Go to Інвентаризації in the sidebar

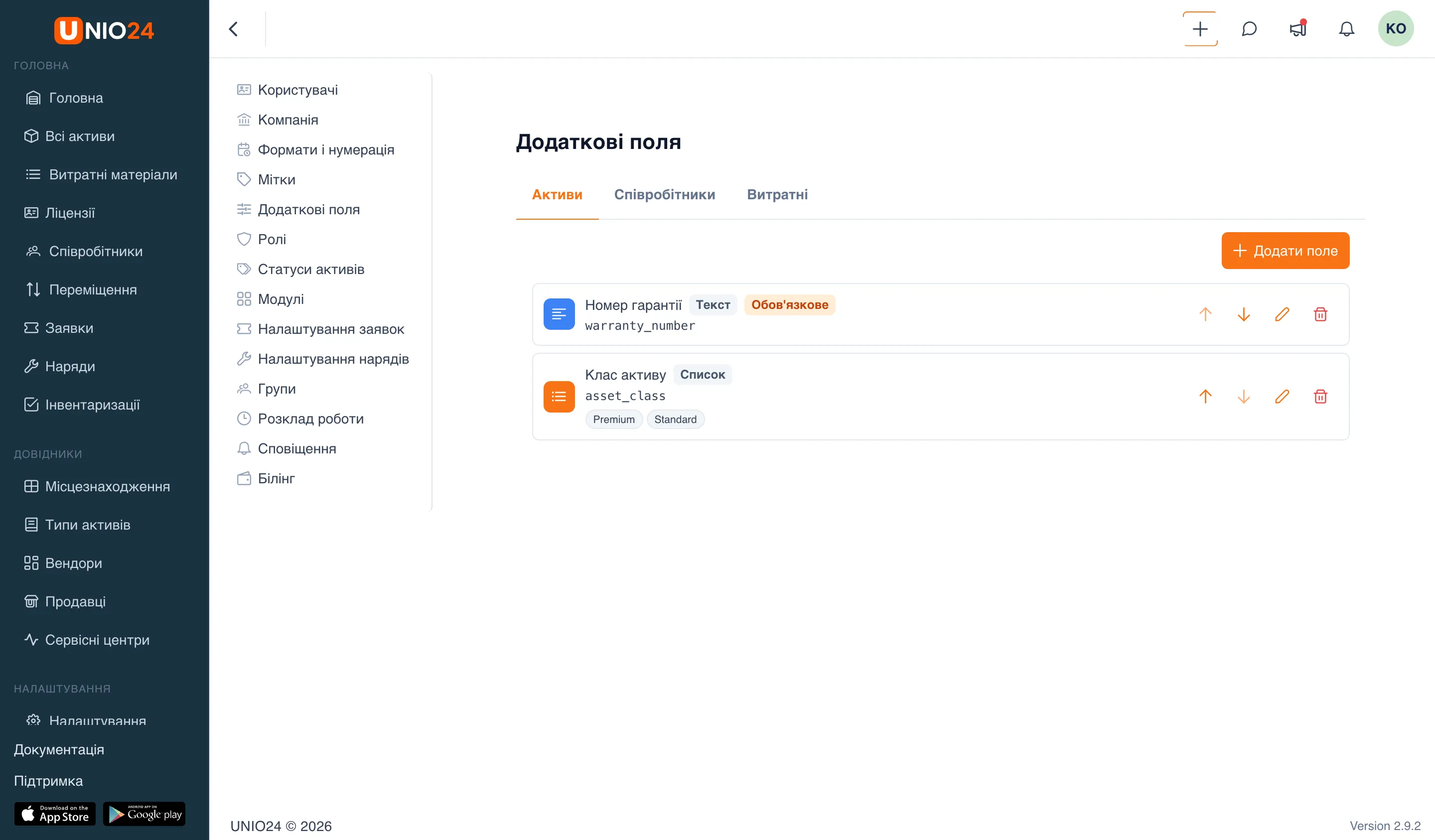[x=92, y=405]
